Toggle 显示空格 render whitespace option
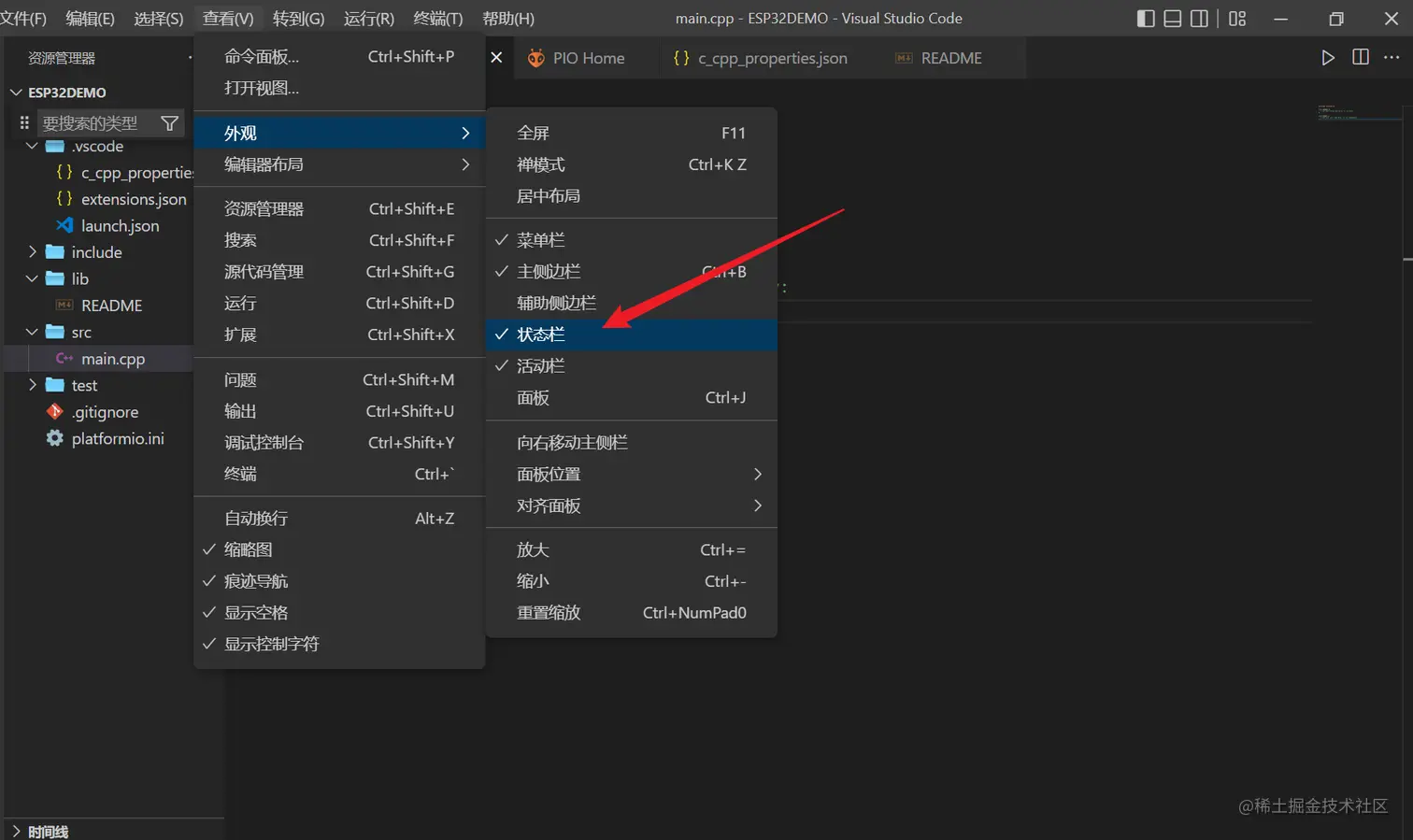The height and width of the screenshot is (840, 1413). (x=339, y=613)
